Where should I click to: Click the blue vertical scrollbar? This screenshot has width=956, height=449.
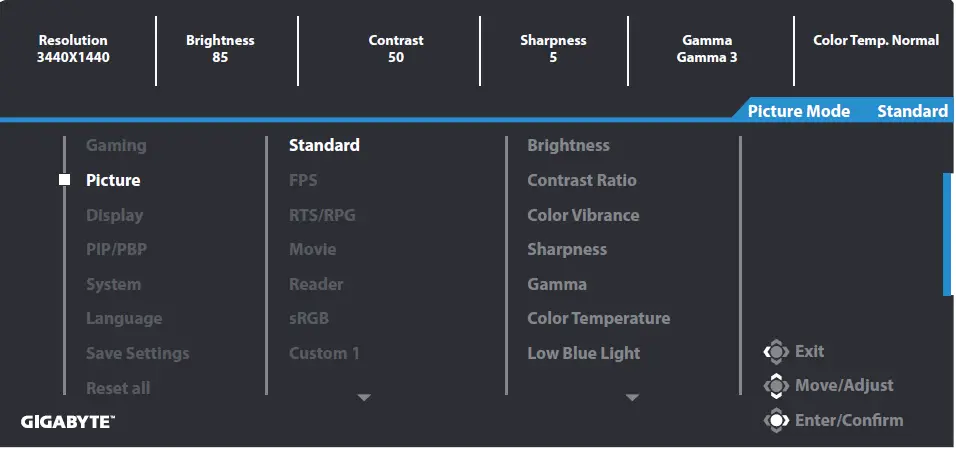click(947, 234)
